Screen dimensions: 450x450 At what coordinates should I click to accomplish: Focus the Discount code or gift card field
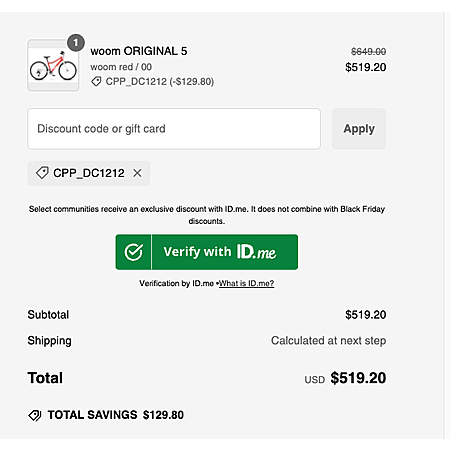coord(174,129)
